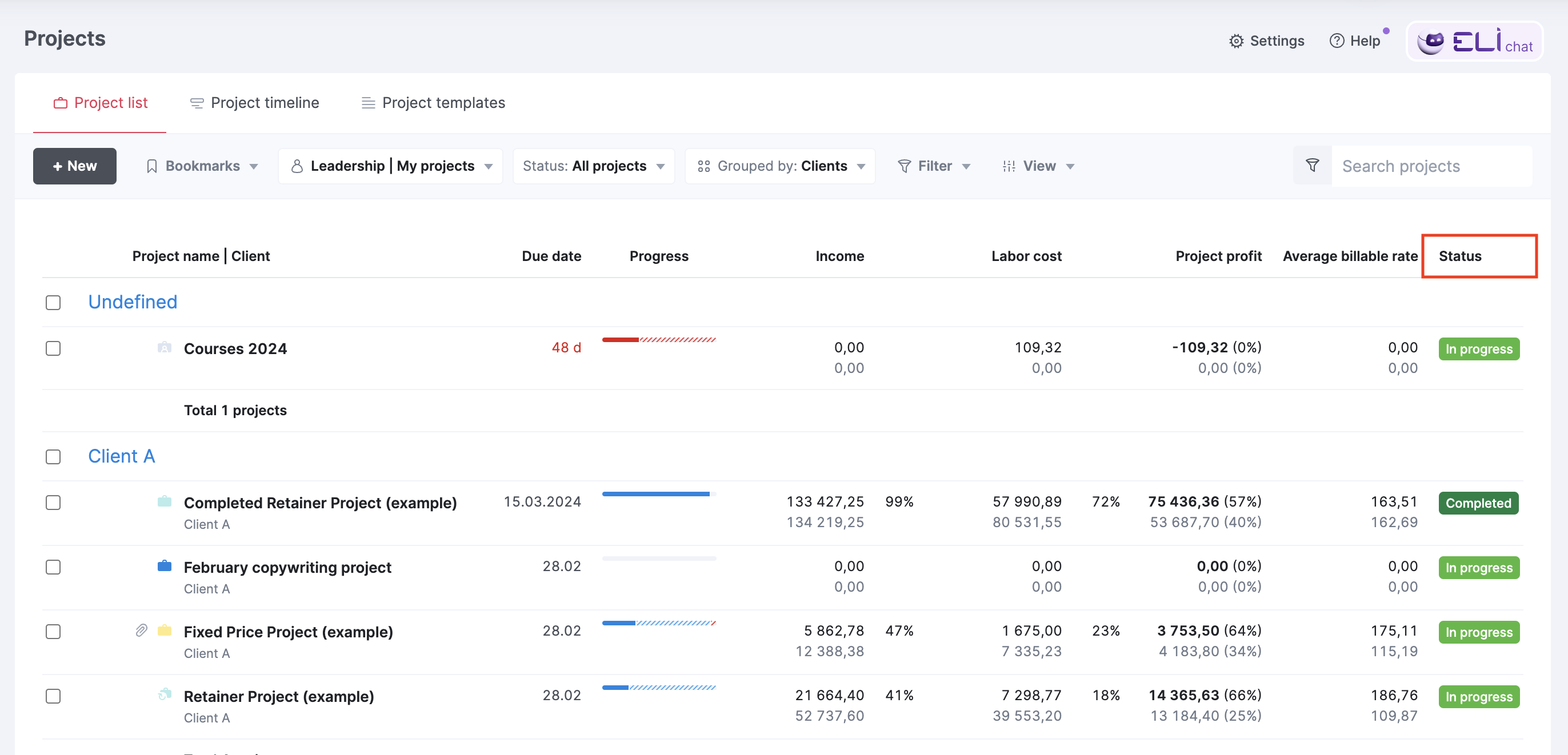Click In progress badge for Courses 2024
The width and height of the screenshot is (1568, 755).
(x=1479, y=349)
